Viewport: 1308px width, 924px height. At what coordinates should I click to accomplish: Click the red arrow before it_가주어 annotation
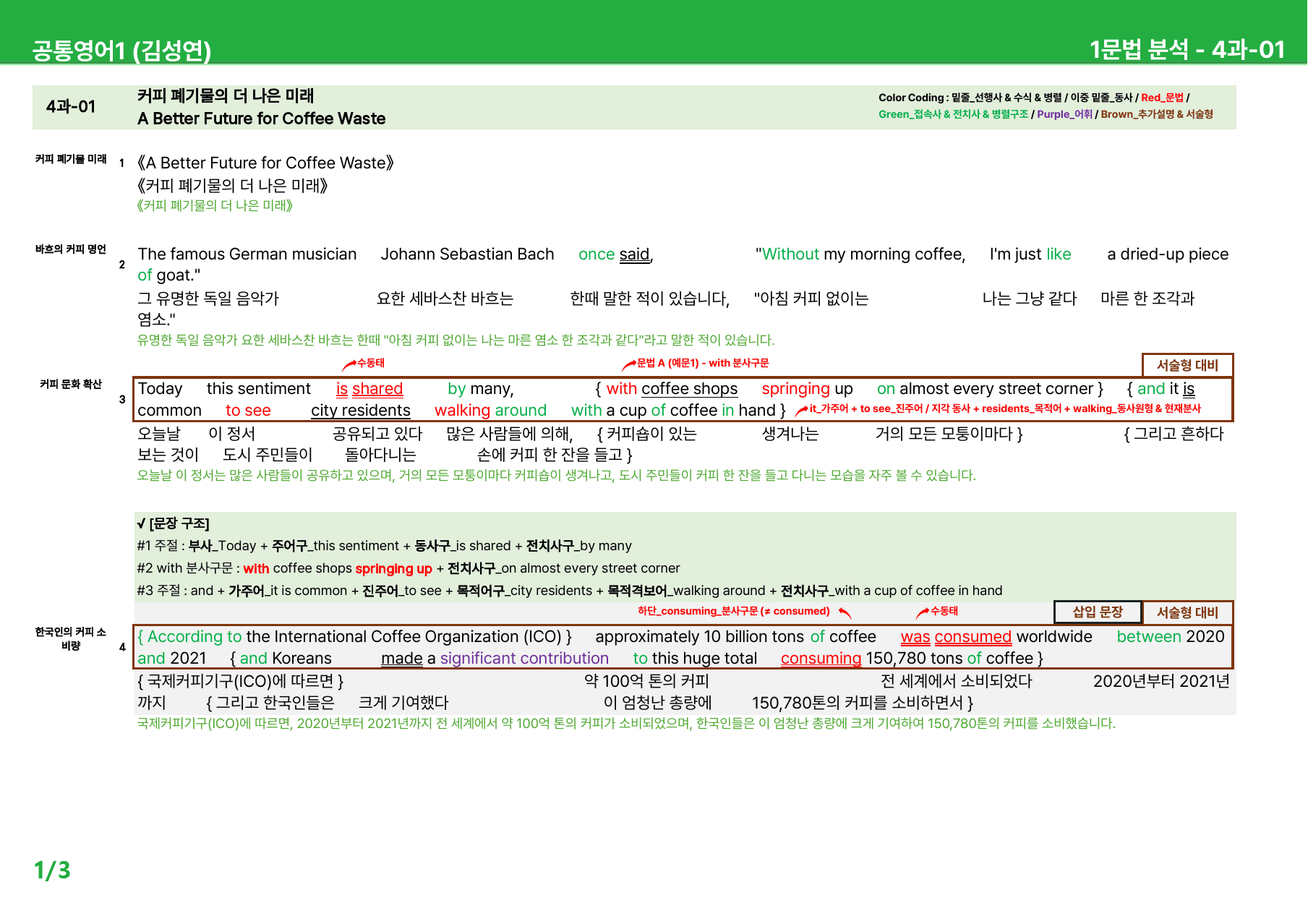801,411
